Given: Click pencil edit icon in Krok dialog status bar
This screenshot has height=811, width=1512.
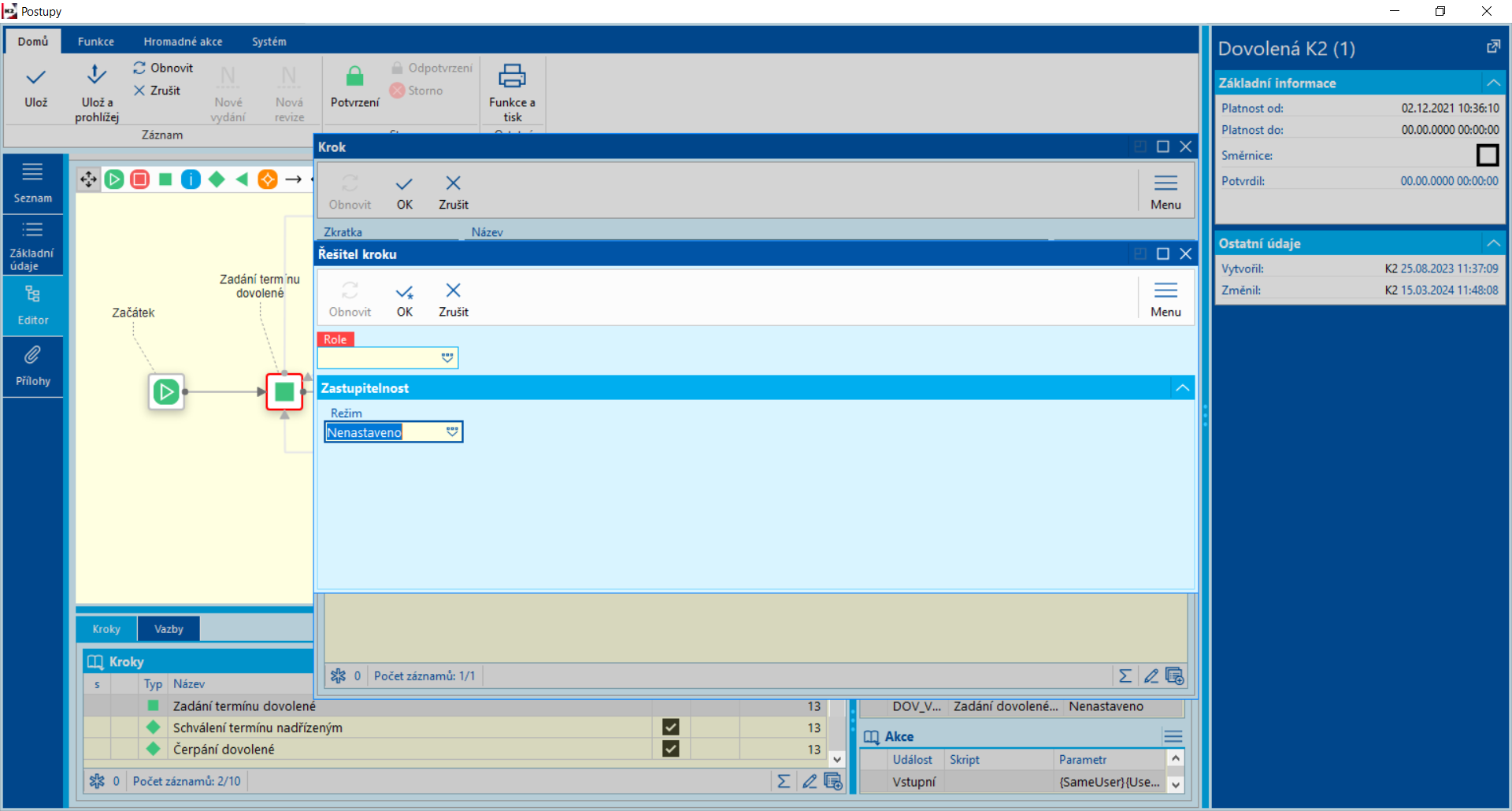Looking at the screenshot, I should (1151, 676).
